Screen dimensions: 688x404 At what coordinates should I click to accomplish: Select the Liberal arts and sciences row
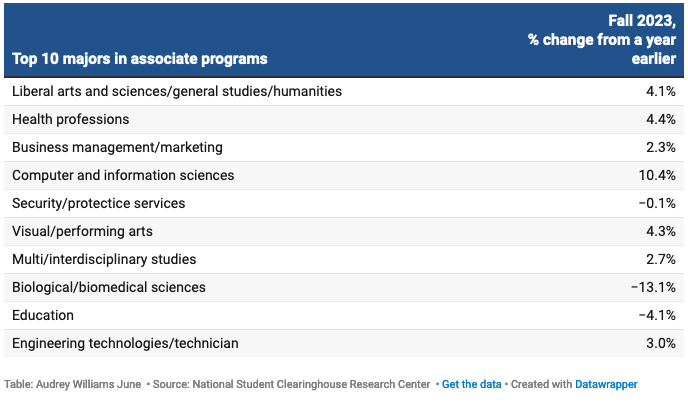click(177, 91)
